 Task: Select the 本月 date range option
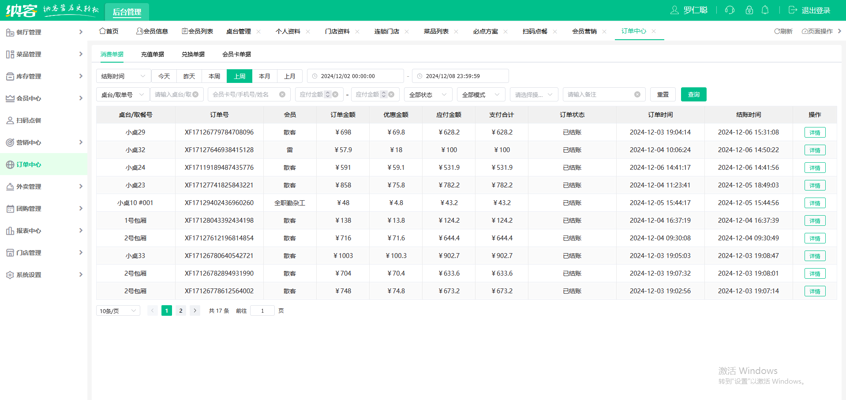[x=264, y=76]
